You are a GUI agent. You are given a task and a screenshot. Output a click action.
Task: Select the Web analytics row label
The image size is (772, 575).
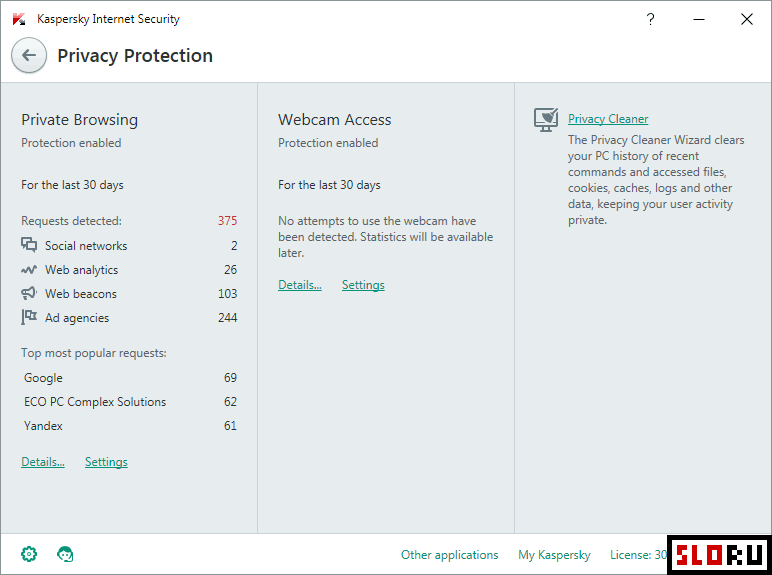click(82, 270)
